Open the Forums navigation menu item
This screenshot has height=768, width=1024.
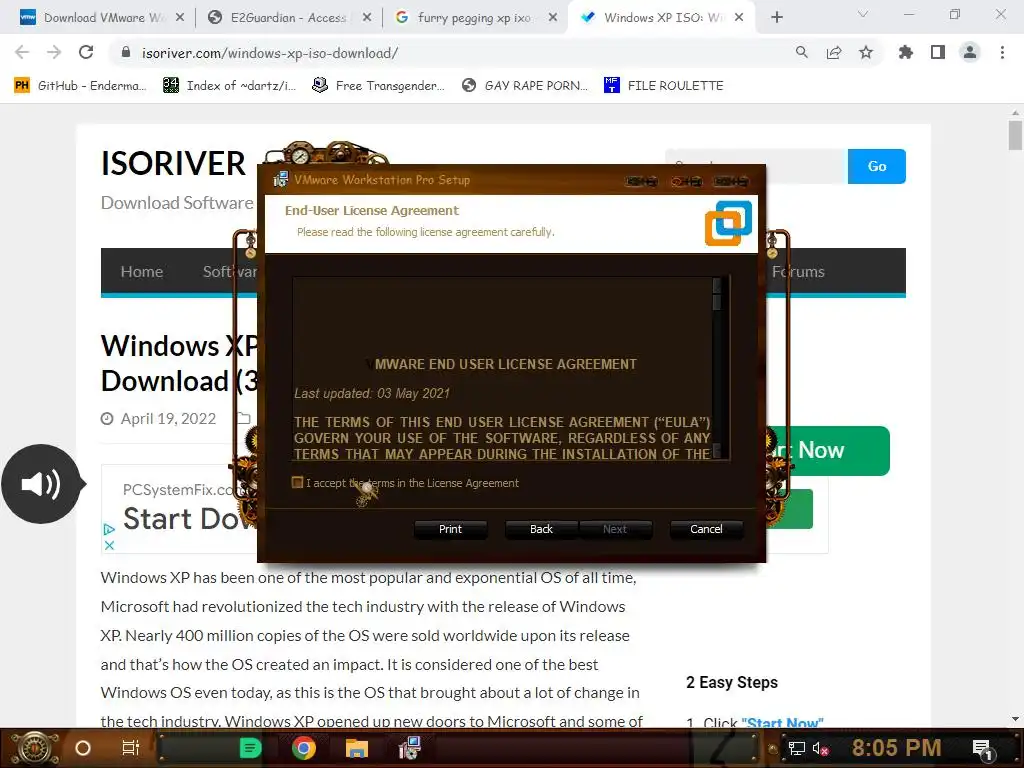click(798, 272)
